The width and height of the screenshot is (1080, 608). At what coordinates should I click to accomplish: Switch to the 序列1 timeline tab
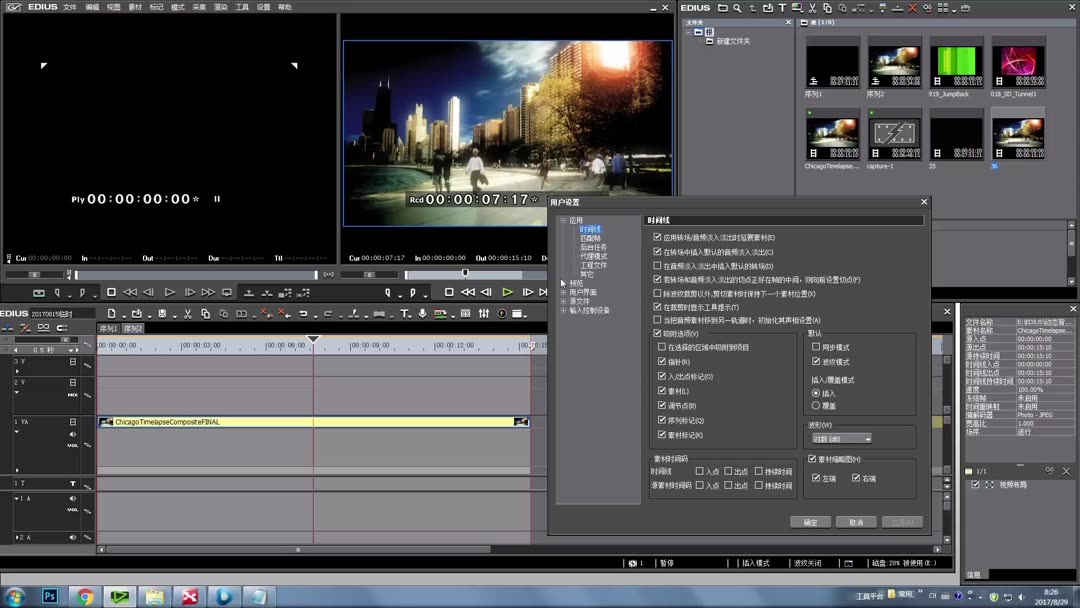[x=108, y=329]
